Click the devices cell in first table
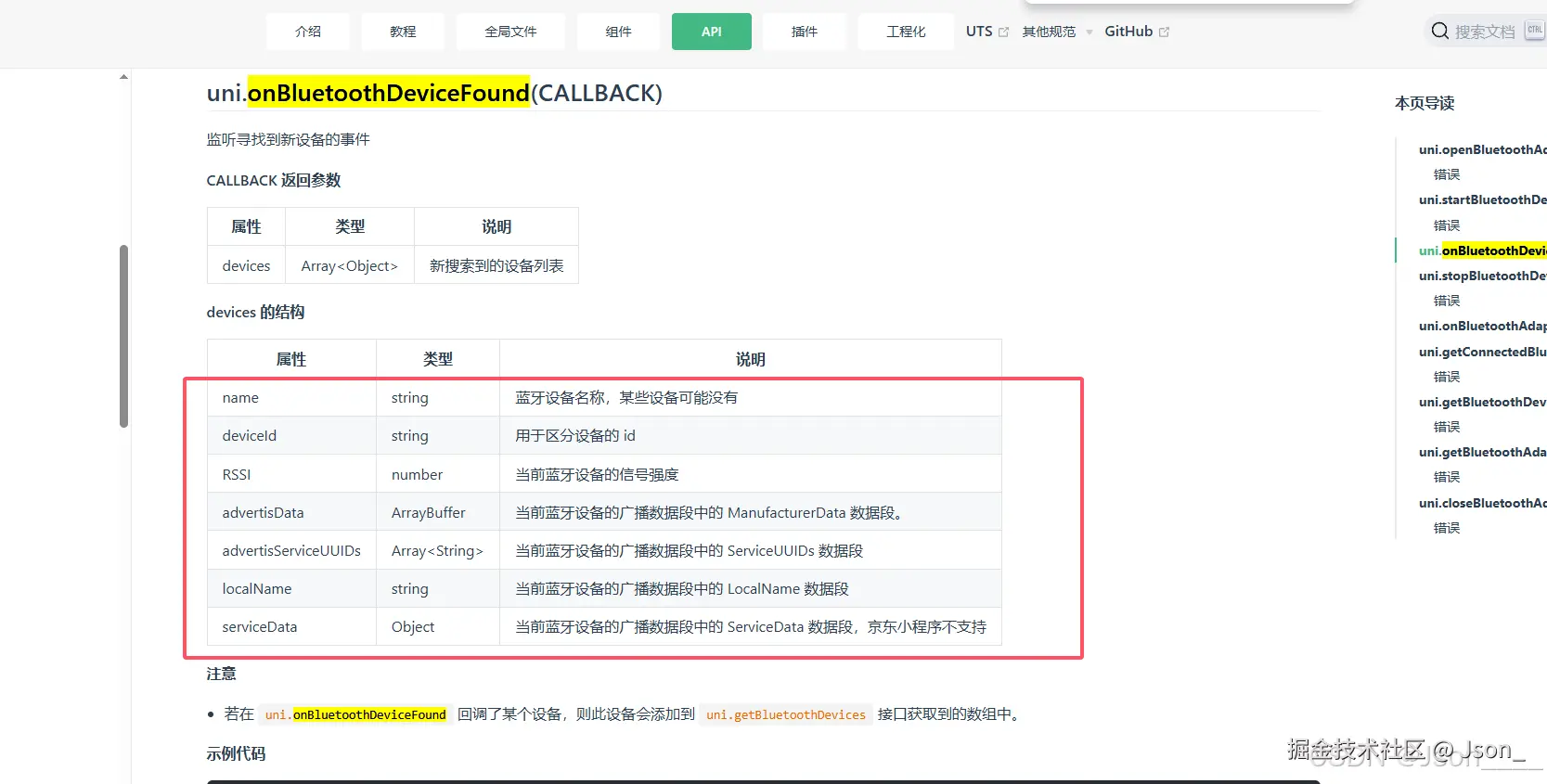1547x784 pixels. [x=246, y=265]
